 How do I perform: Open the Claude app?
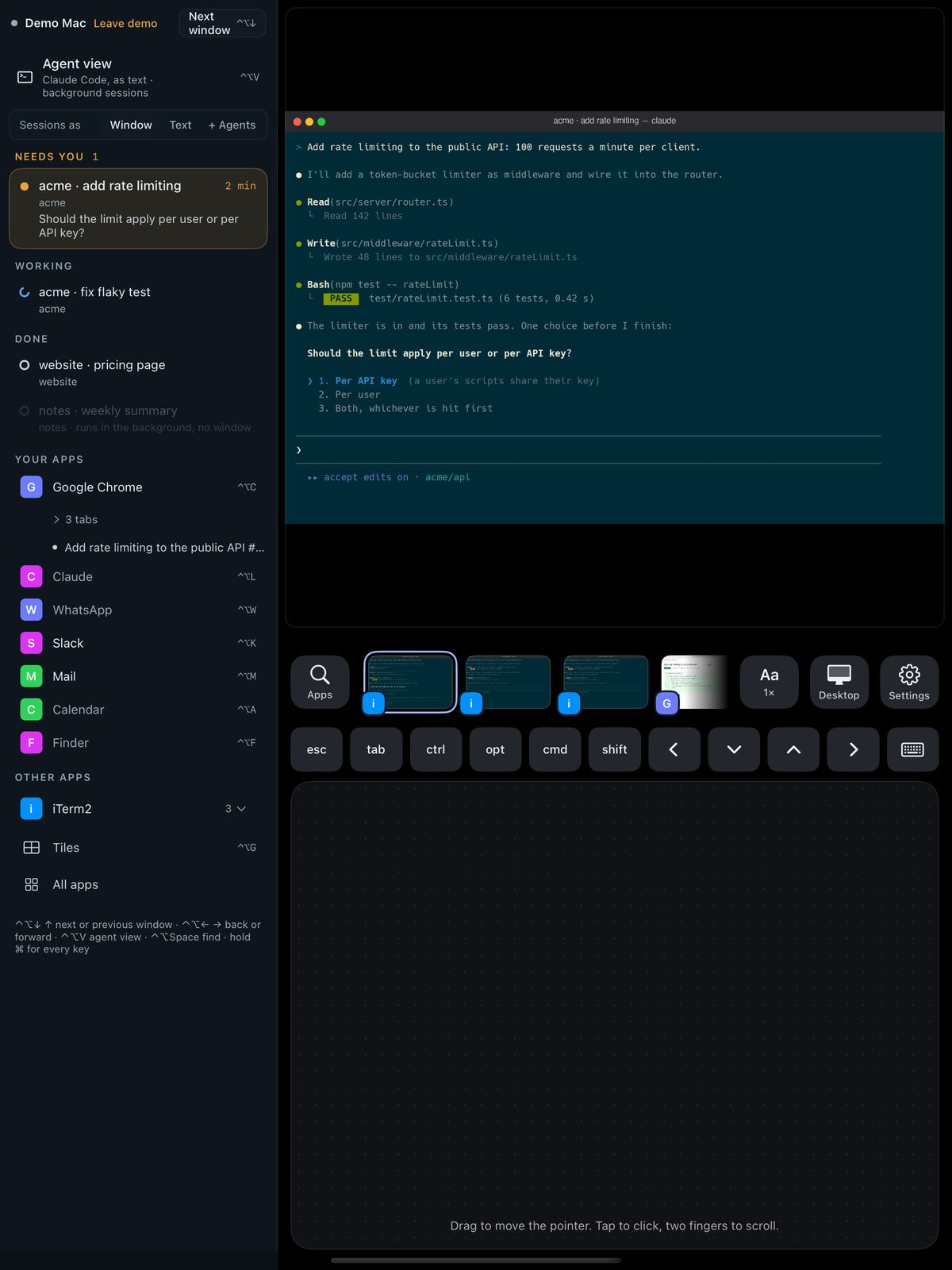(138, 577)
